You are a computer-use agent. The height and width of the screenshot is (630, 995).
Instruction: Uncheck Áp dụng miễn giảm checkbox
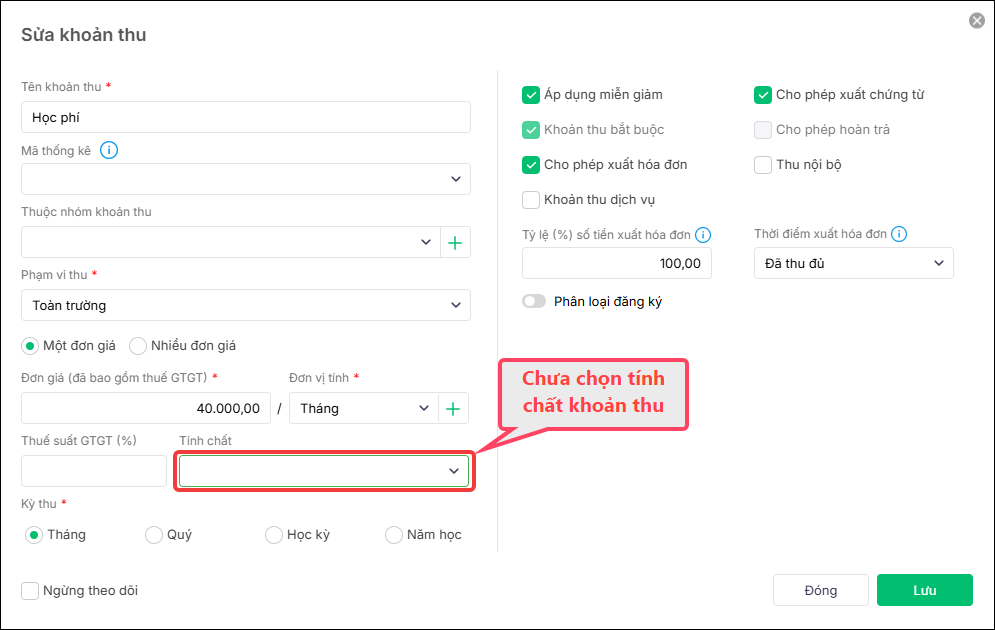click(x=530, y=95)
